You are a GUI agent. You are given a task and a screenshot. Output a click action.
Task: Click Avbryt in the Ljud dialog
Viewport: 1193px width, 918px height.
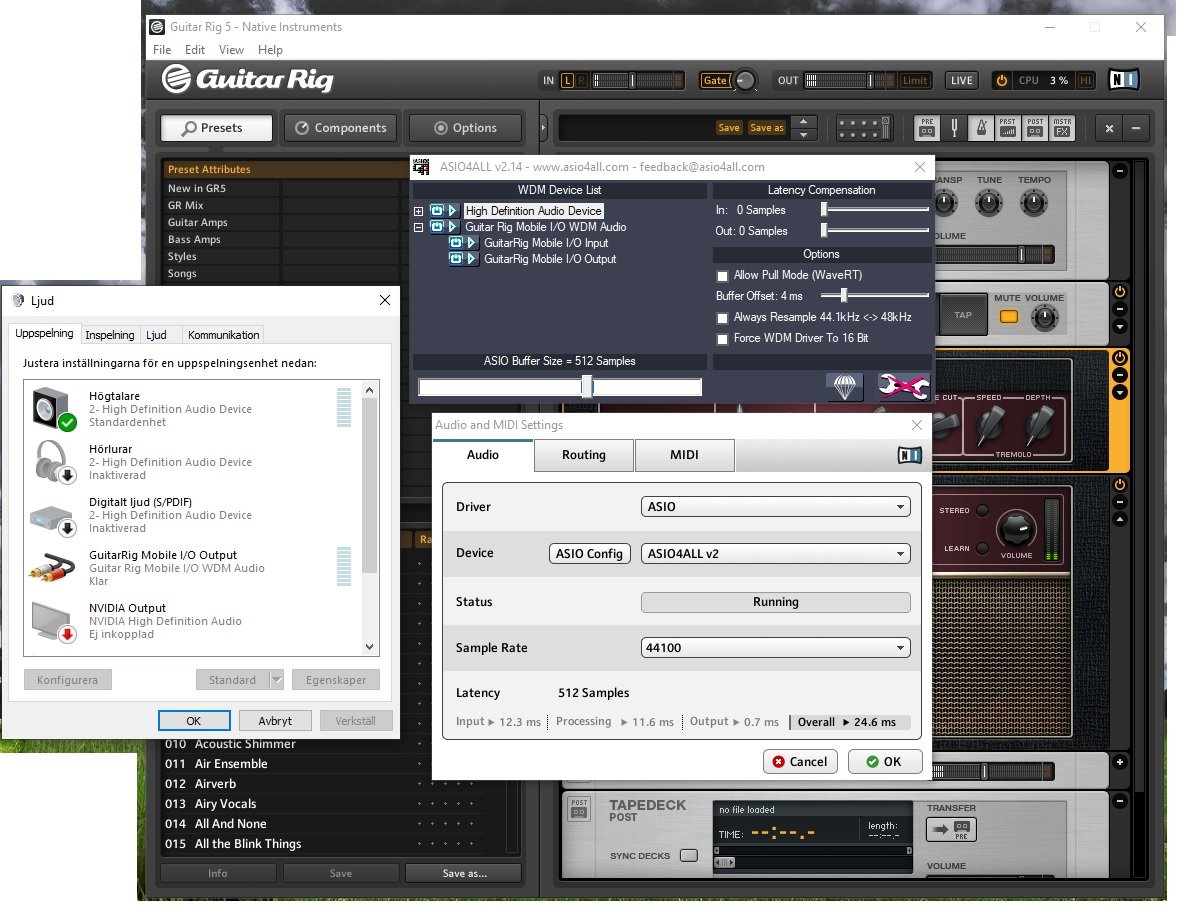275,720
